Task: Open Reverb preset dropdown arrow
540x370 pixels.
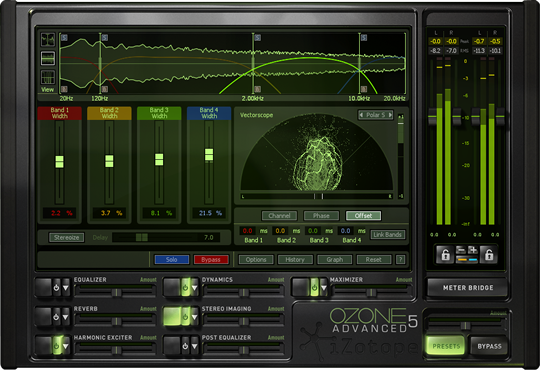Action: pos(66,317)
